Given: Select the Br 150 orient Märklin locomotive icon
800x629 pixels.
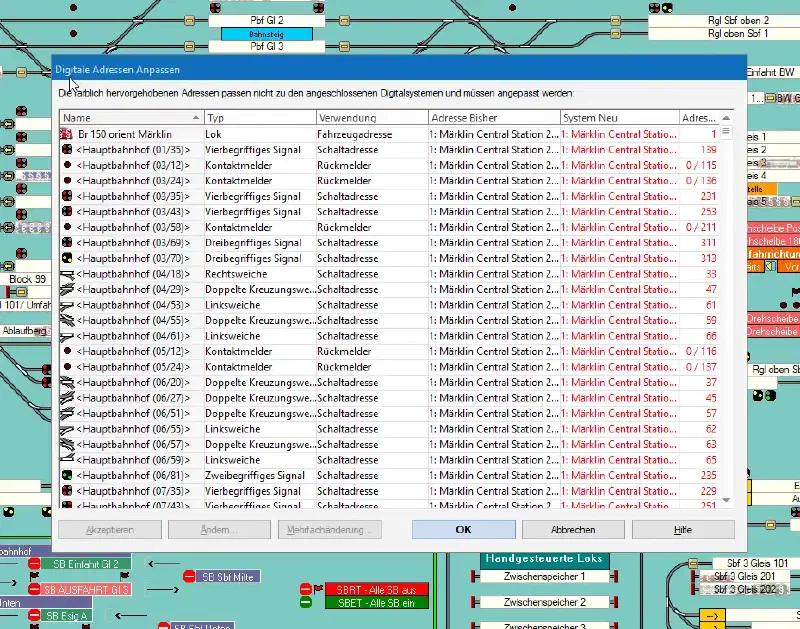Looking at the screenshot, I should point(66,134).
